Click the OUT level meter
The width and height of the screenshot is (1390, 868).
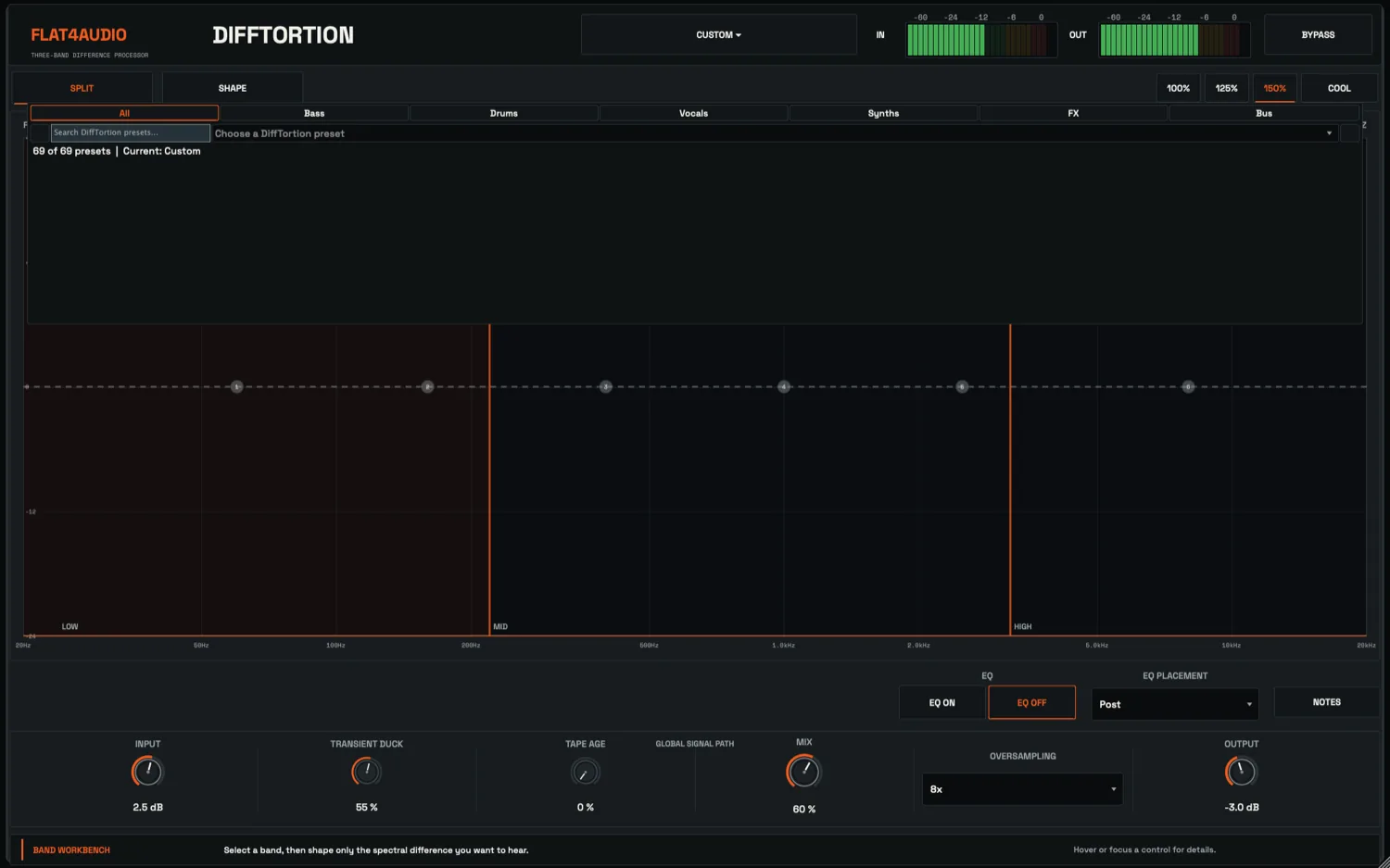click(1174, 39)
